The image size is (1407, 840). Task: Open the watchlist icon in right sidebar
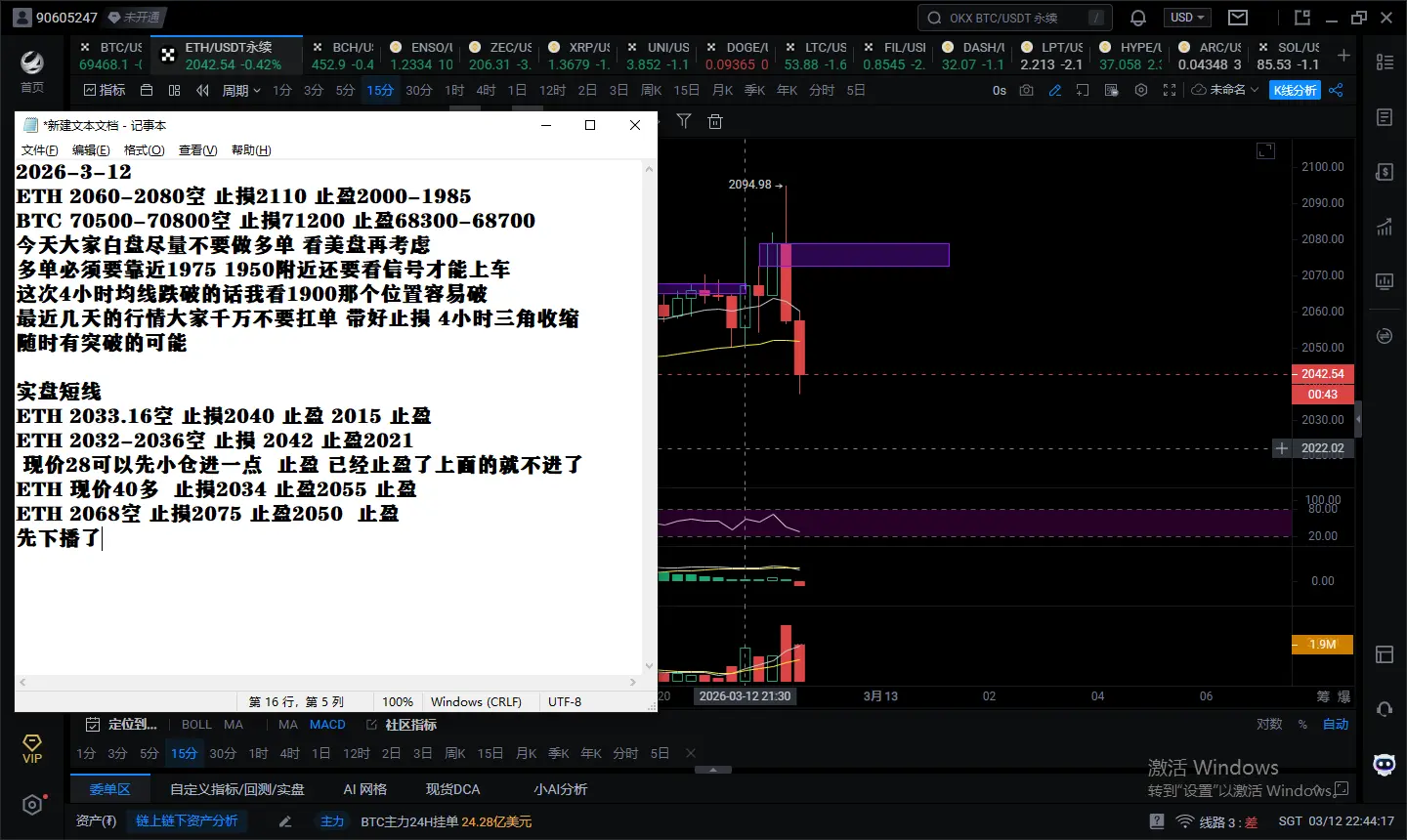(1385, 62)
